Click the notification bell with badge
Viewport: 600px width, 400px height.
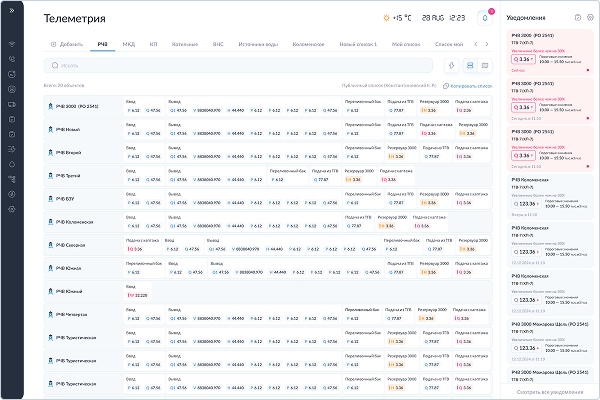coord(485,18)
